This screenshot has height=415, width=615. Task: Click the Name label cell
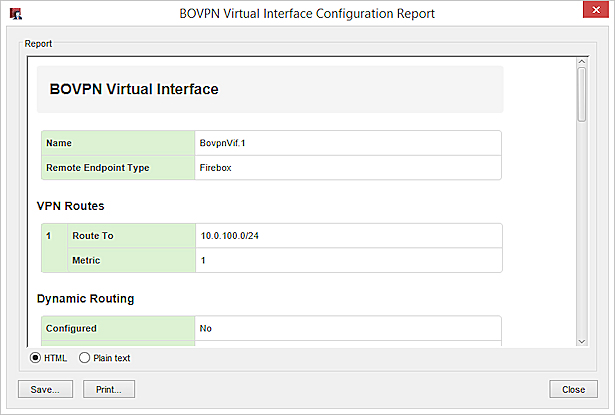pyautogui.click(x=118, y=143)
